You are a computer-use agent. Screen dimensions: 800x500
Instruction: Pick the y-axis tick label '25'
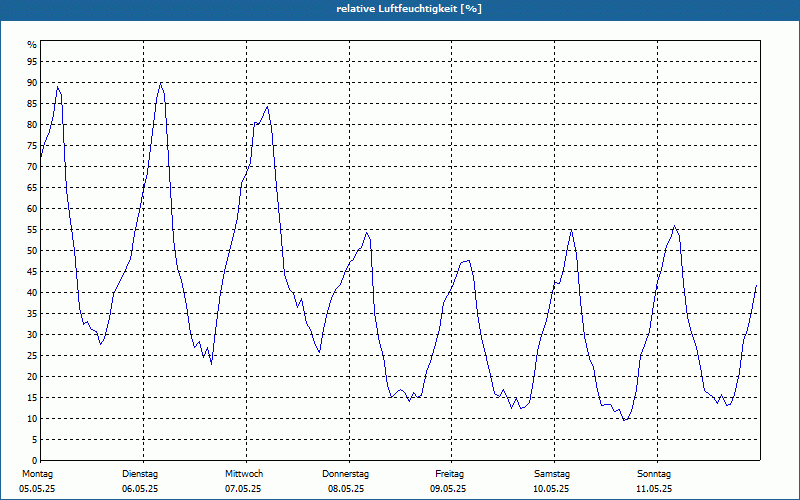(32, 356)
